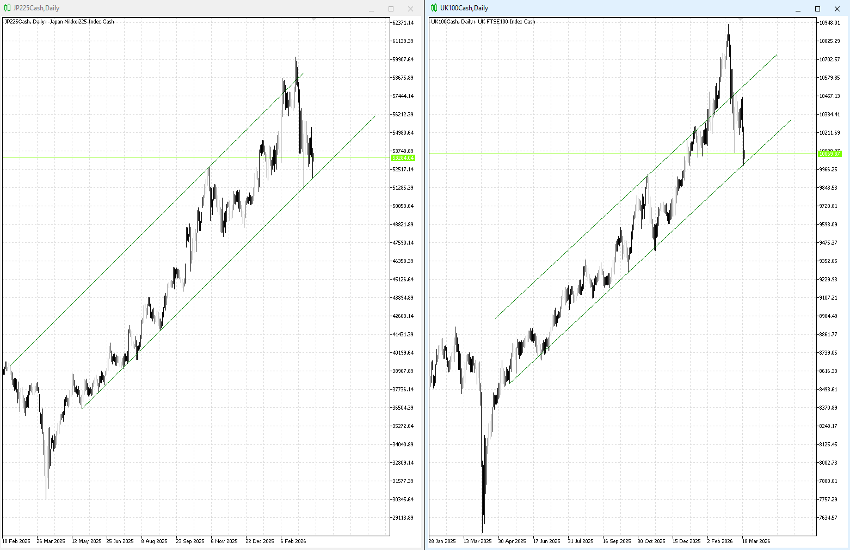Click the green current price label on UK100 chart
The width and height of the screenshot is (850, 550).
pyautogui.click(x=829, y=154)
